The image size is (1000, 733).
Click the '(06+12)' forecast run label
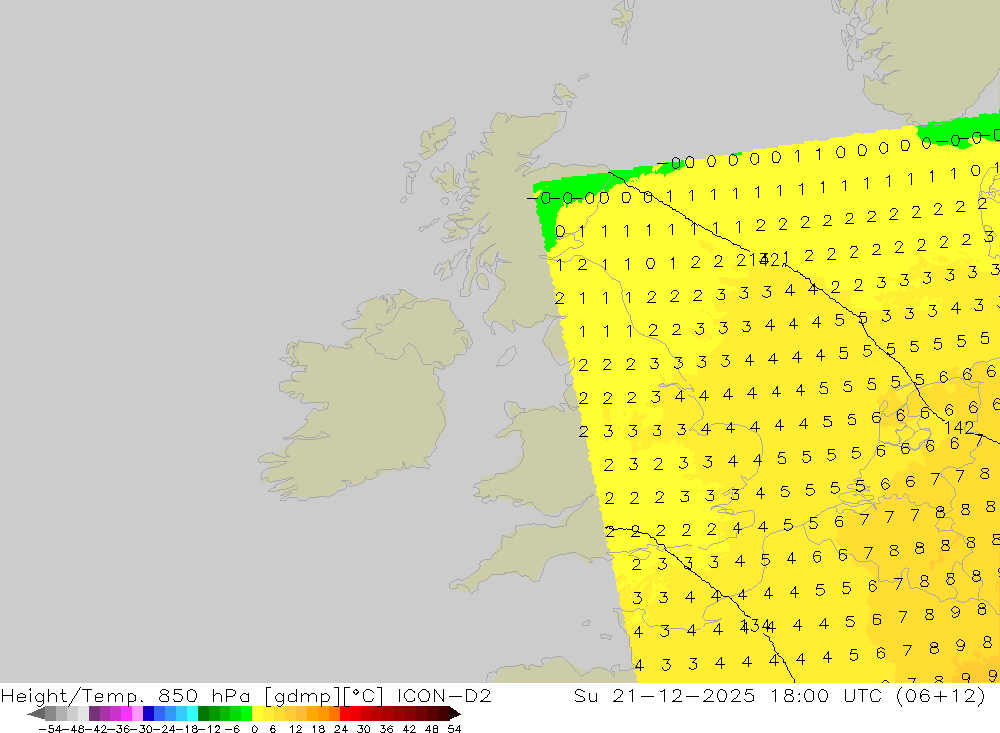point(941,695)
